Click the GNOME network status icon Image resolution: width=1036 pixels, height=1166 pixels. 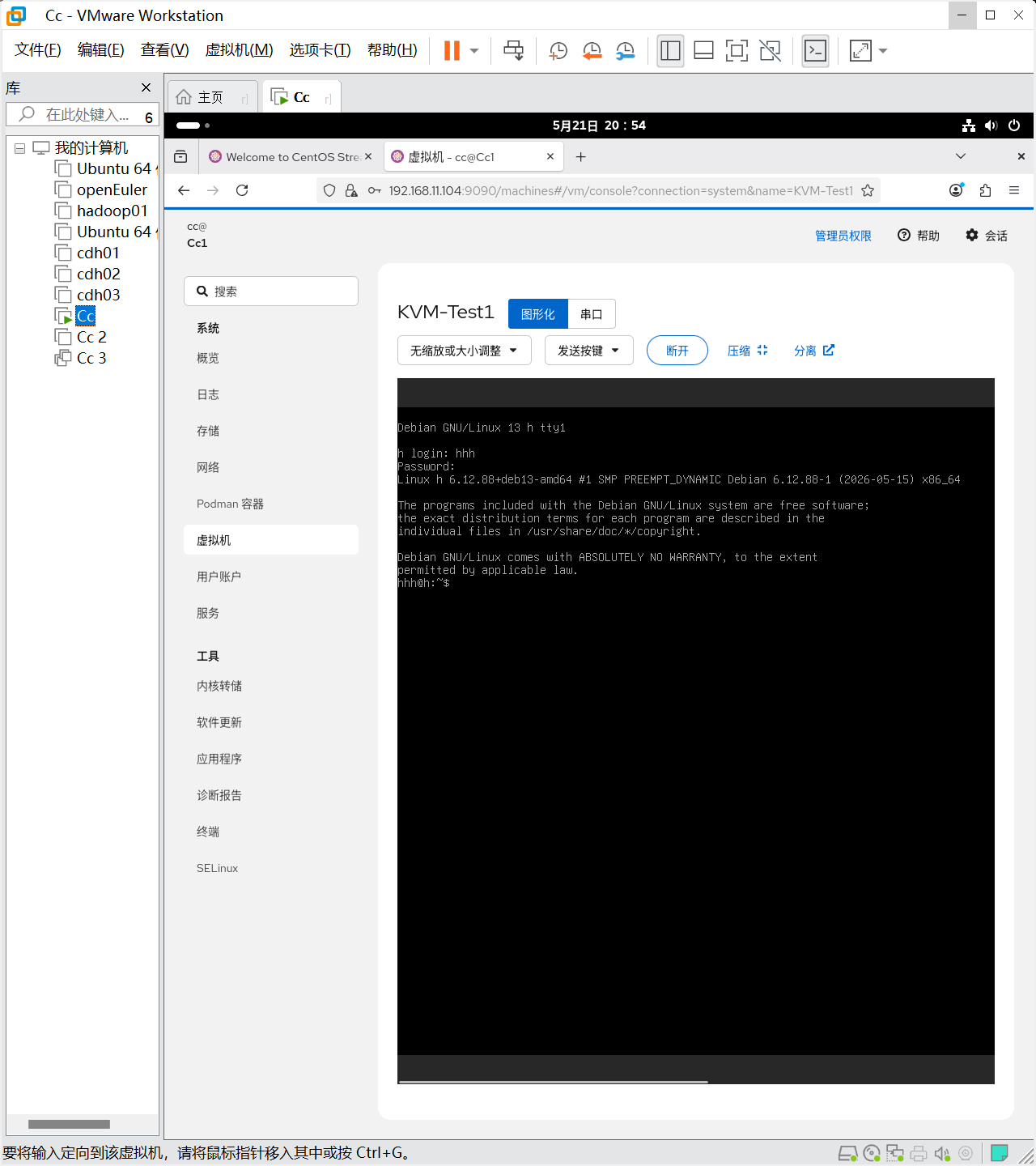coord(968,126)
